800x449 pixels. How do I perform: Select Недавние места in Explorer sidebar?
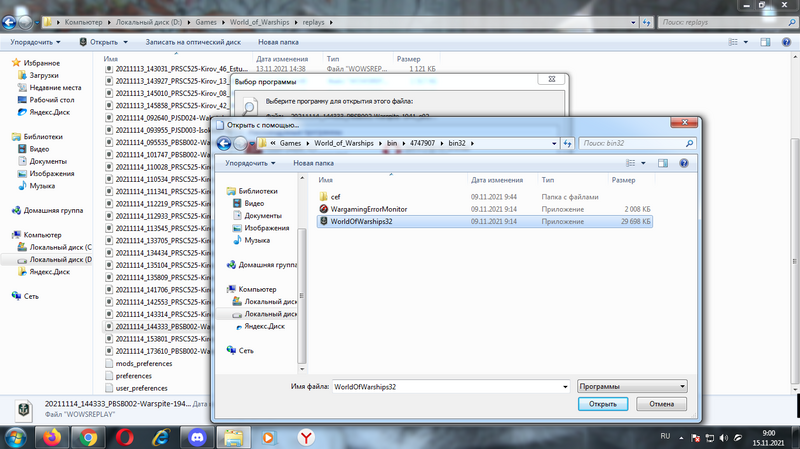point(55,88)
